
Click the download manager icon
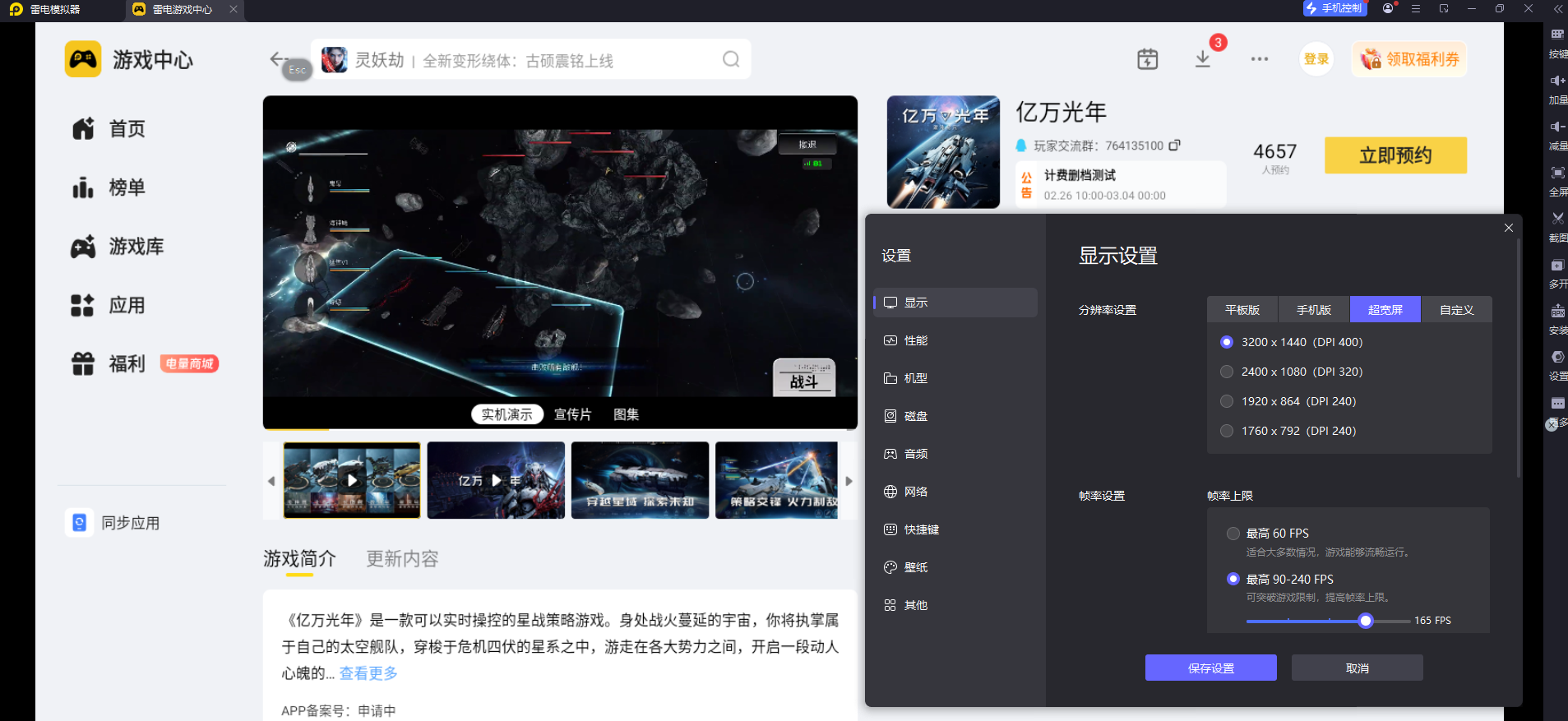(1202, 59)
